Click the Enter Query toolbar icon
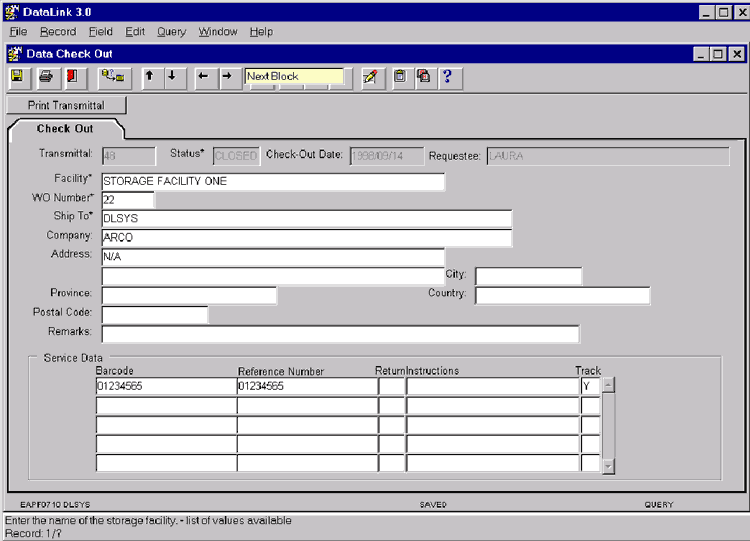This screenshot has height=541, width=750. tap(113, 77)
